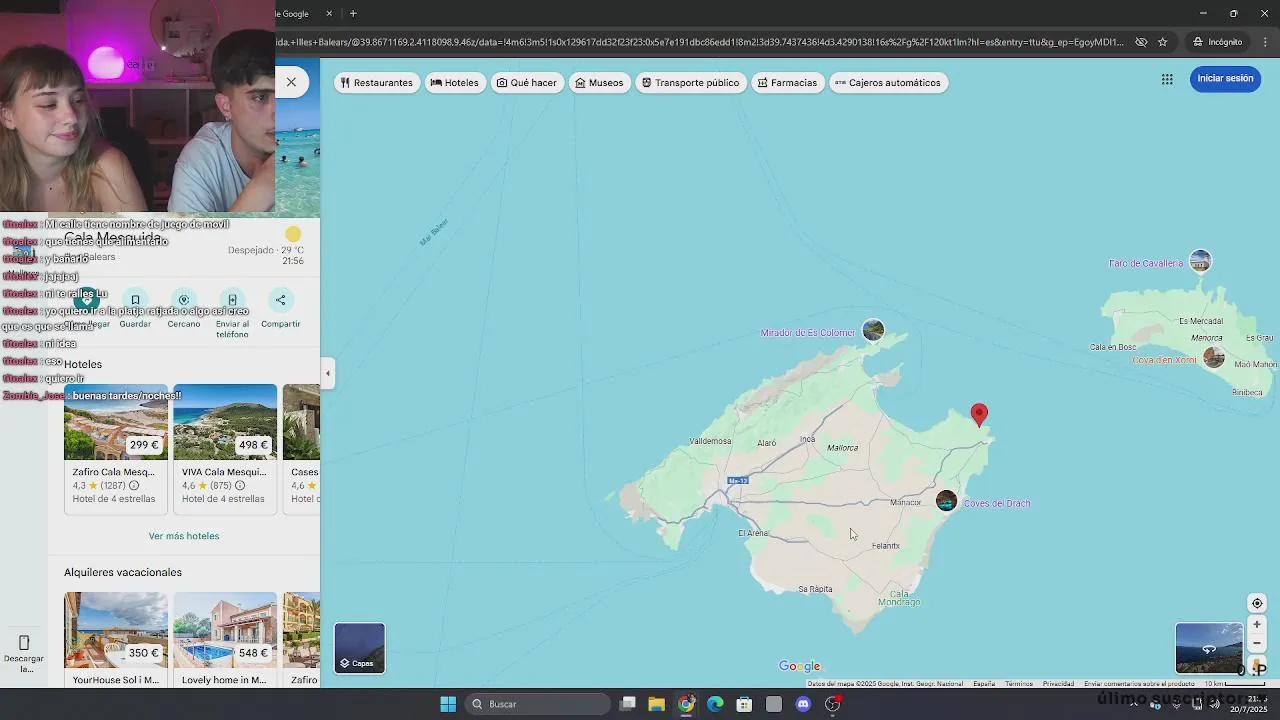Click the Cala Mondragó label

(x=899, y=598)
